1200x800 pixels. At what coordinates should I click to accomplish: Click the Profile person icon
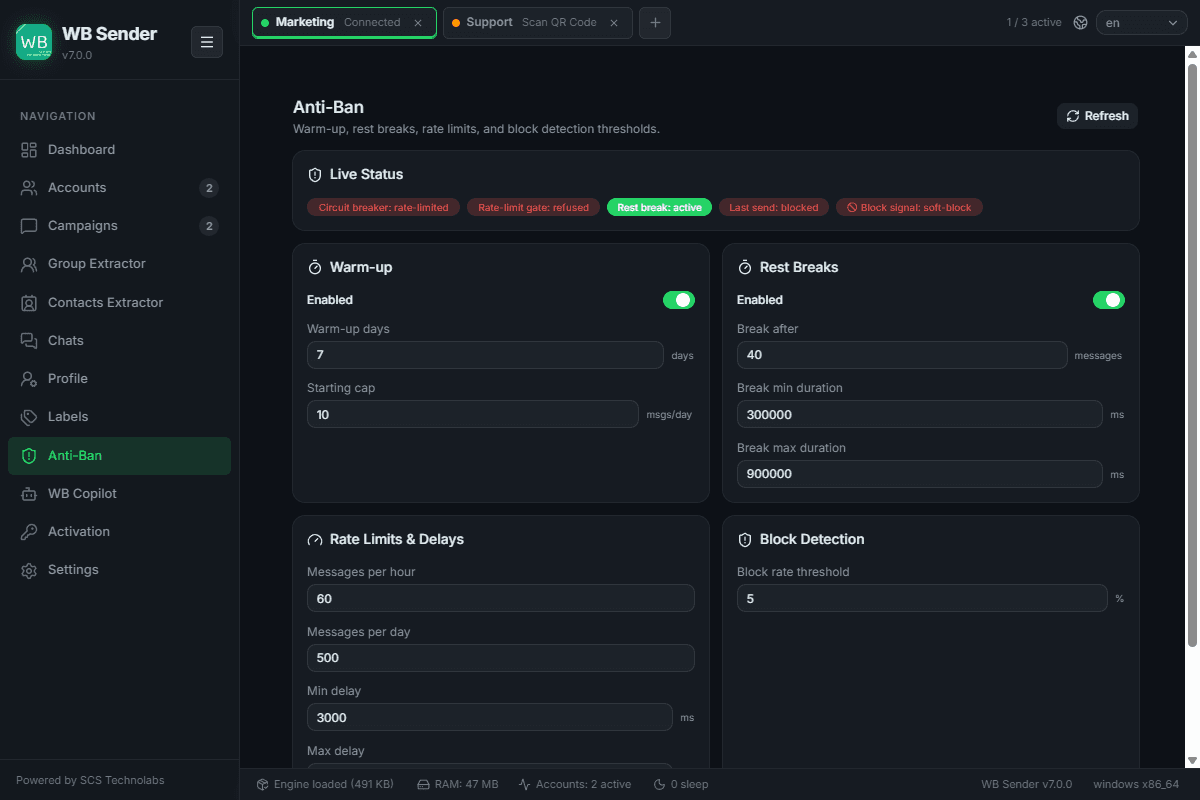pyautogui.click(x=29, y=379)
